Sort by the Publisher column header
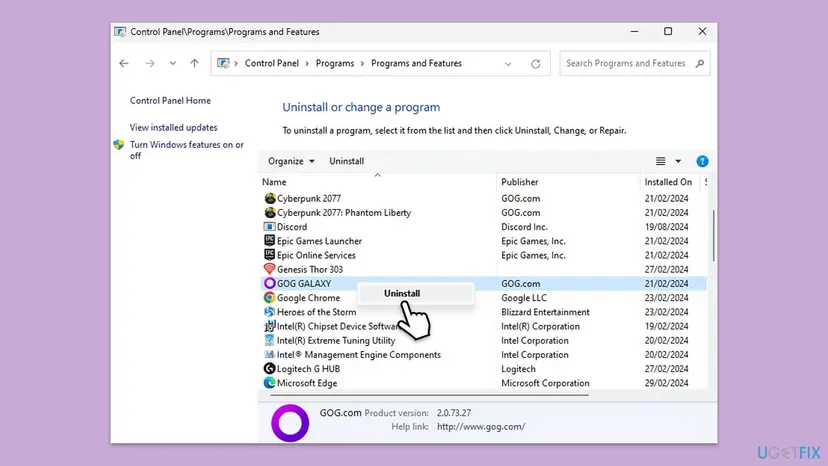This screenshot has height=466, width=828. pos(520,182)
